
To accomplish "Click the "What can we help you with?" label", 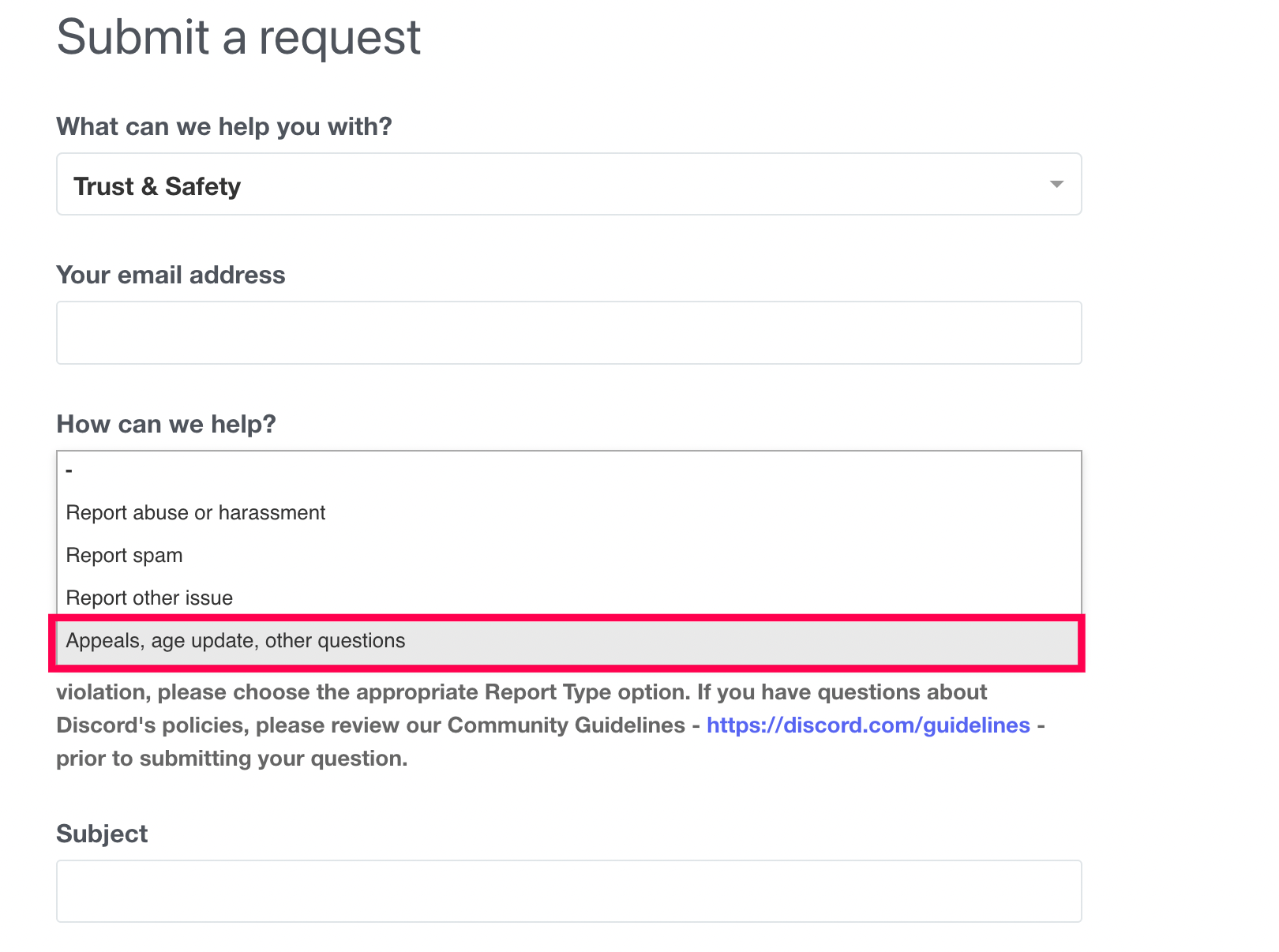I will pos(224,126).
